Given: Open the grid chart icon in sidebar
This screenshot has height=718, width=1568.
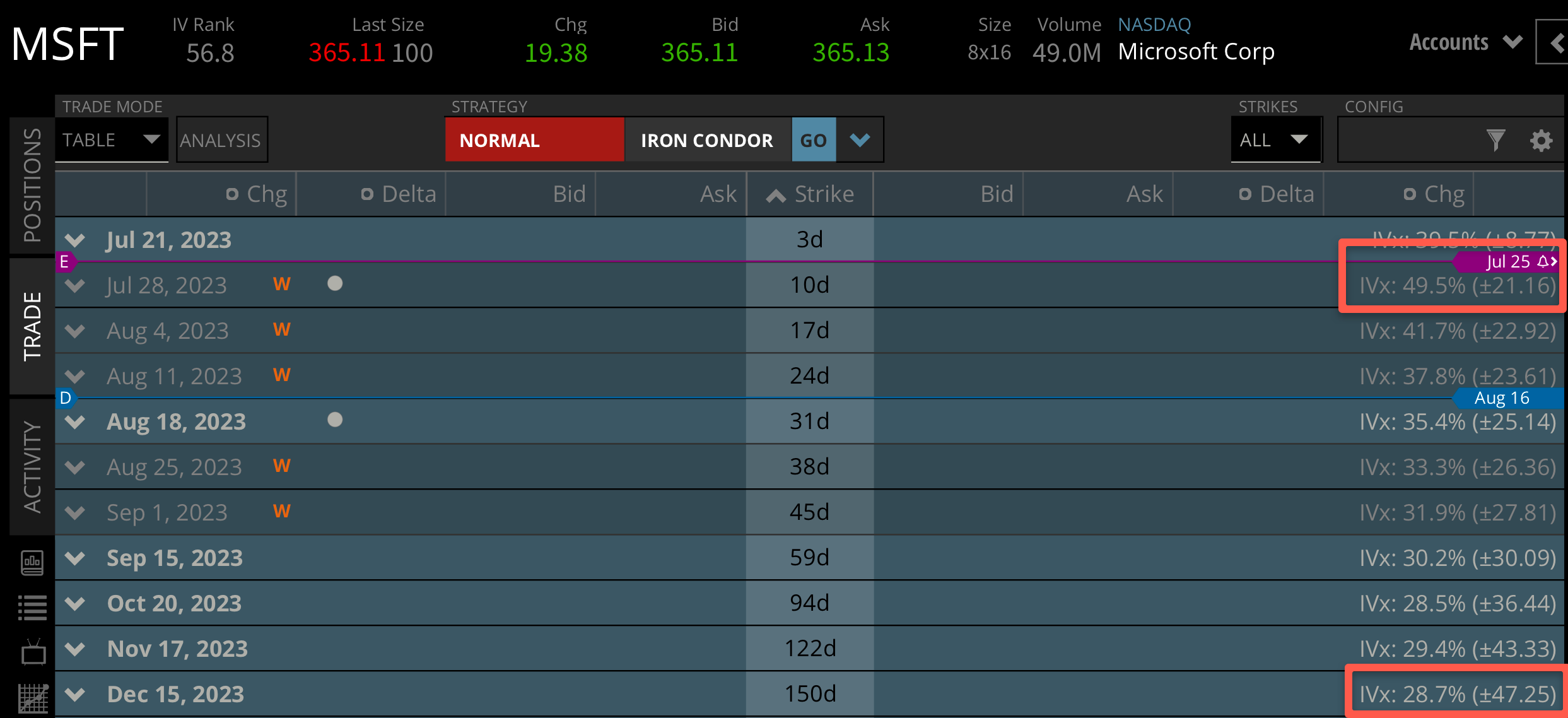Looking at the screenshot, I should 32,698.
